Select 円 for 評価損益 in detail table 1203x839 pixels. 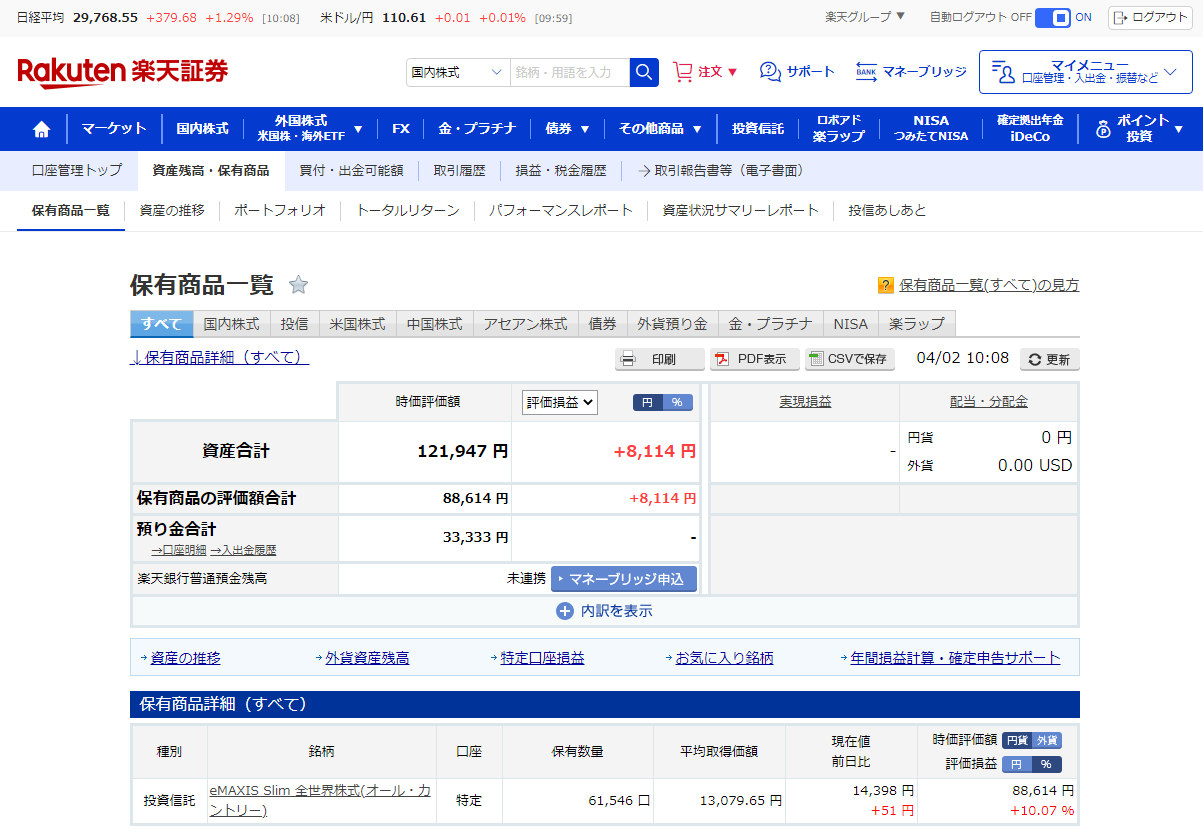tap(1016, 764)
